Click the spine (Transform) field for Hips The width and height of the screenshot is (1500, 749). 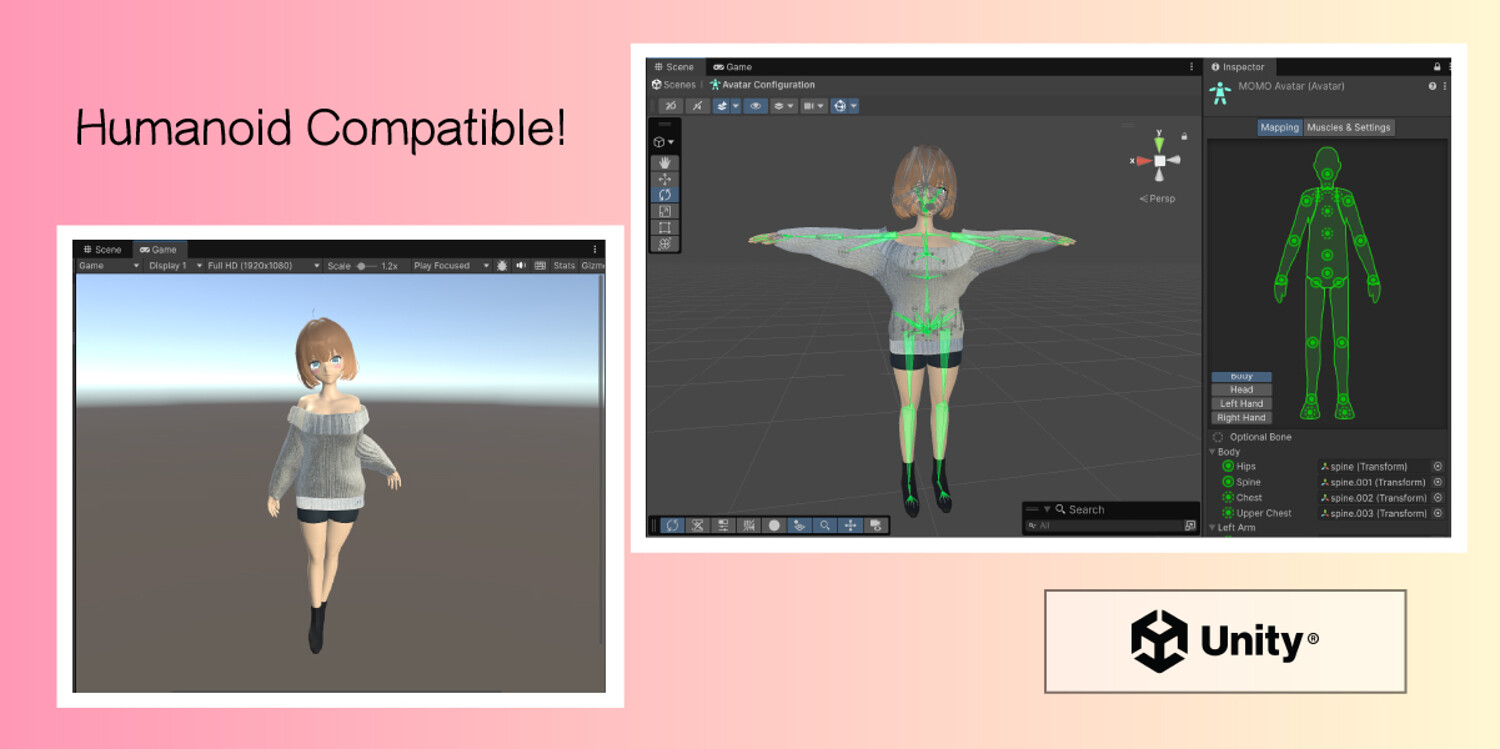point(1374,466)
